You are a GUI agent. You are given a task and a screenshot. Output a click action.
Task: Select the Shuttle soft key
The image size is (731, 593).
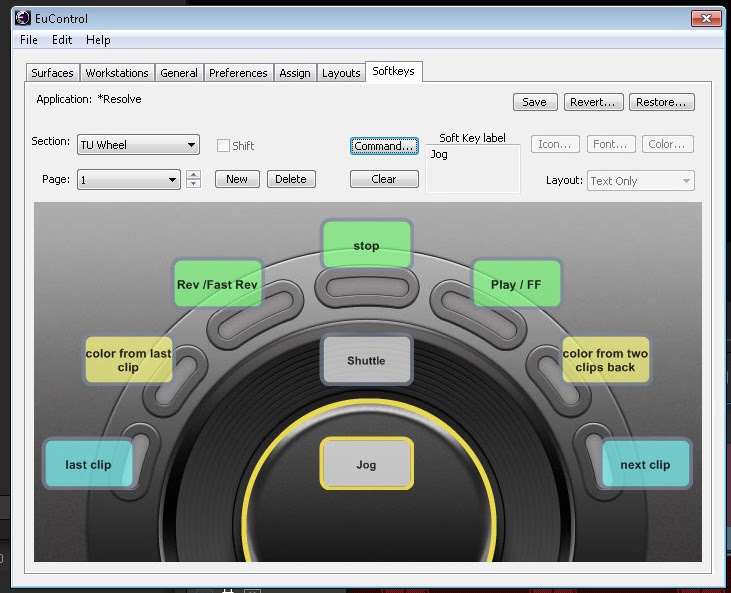[366, 361]
